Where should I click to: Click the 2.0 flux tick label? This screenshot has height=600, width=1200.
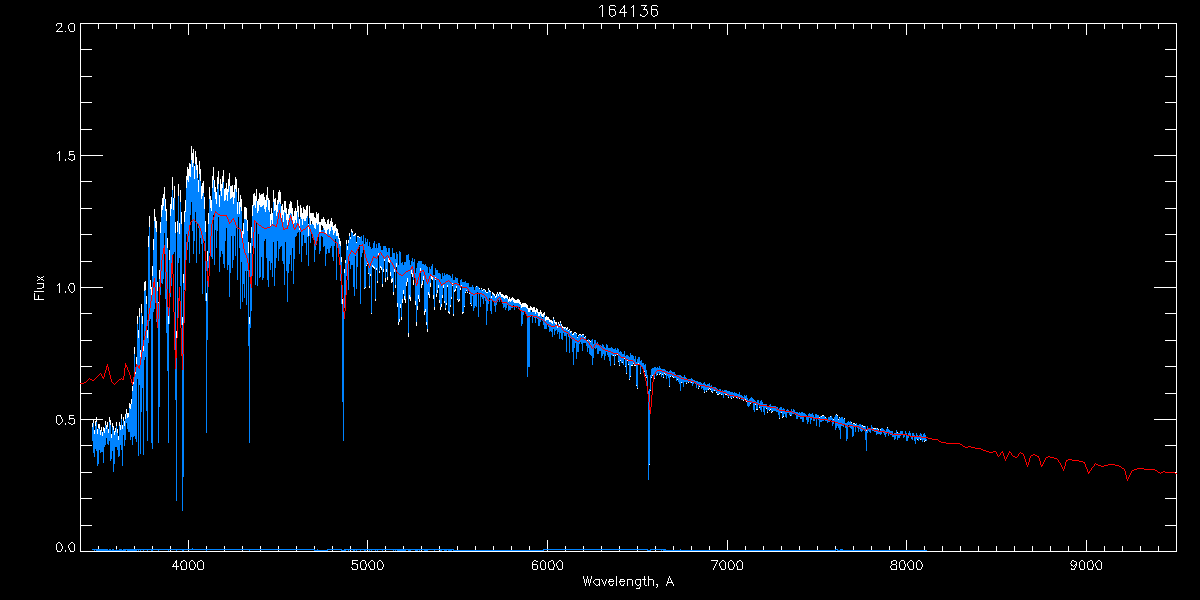click(x=64, y=27)
